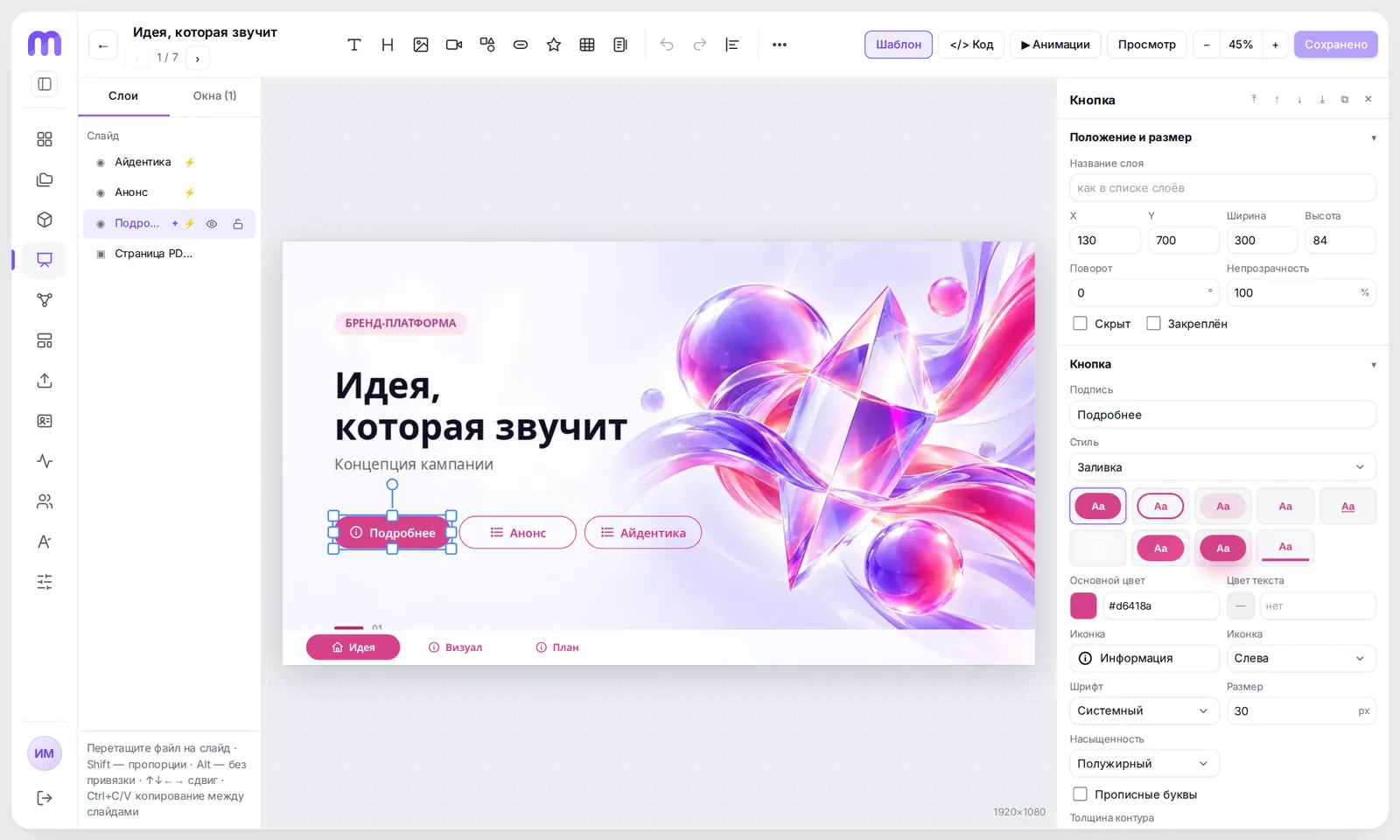
Task: Toggle the sidebar panel icon
Action: 45,84
